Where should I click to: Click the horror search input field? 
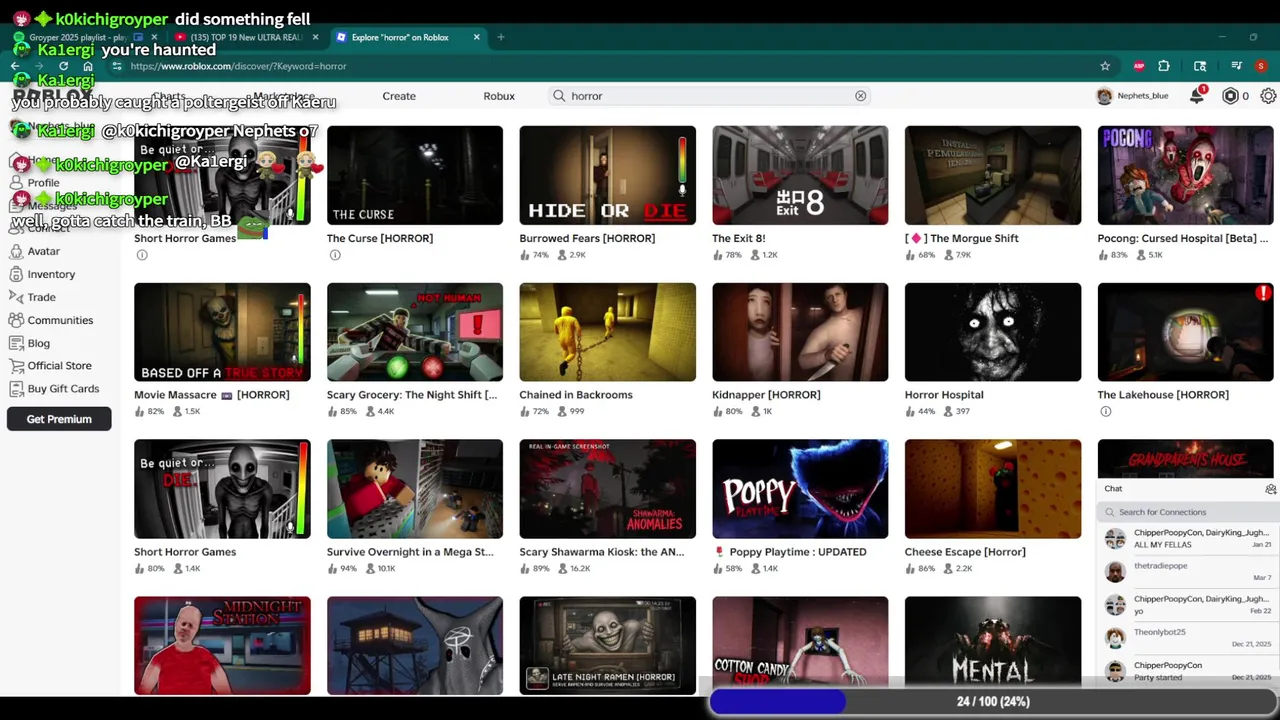click(710, 96)
